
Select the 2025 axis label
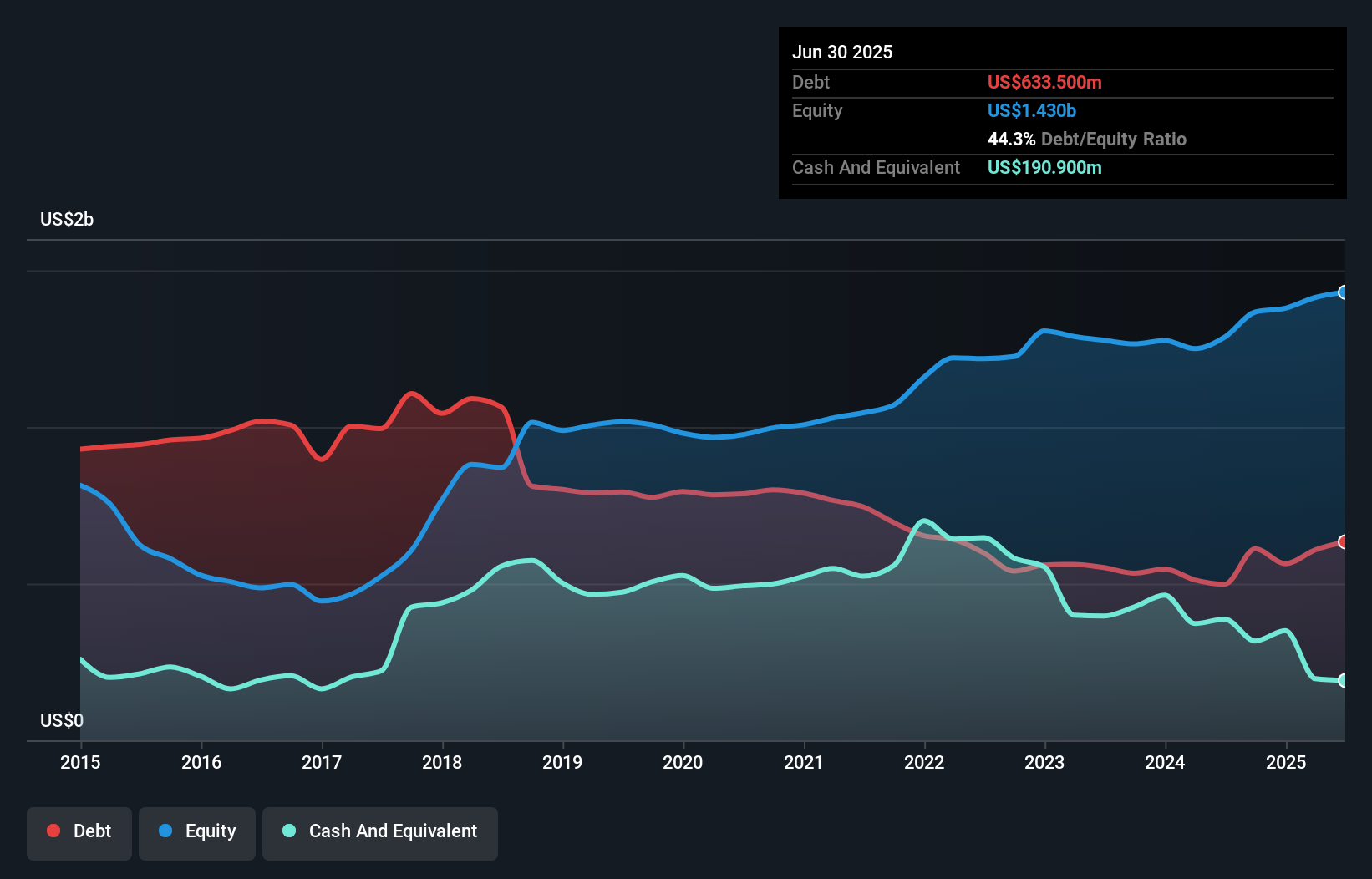tap(1286, 762)
